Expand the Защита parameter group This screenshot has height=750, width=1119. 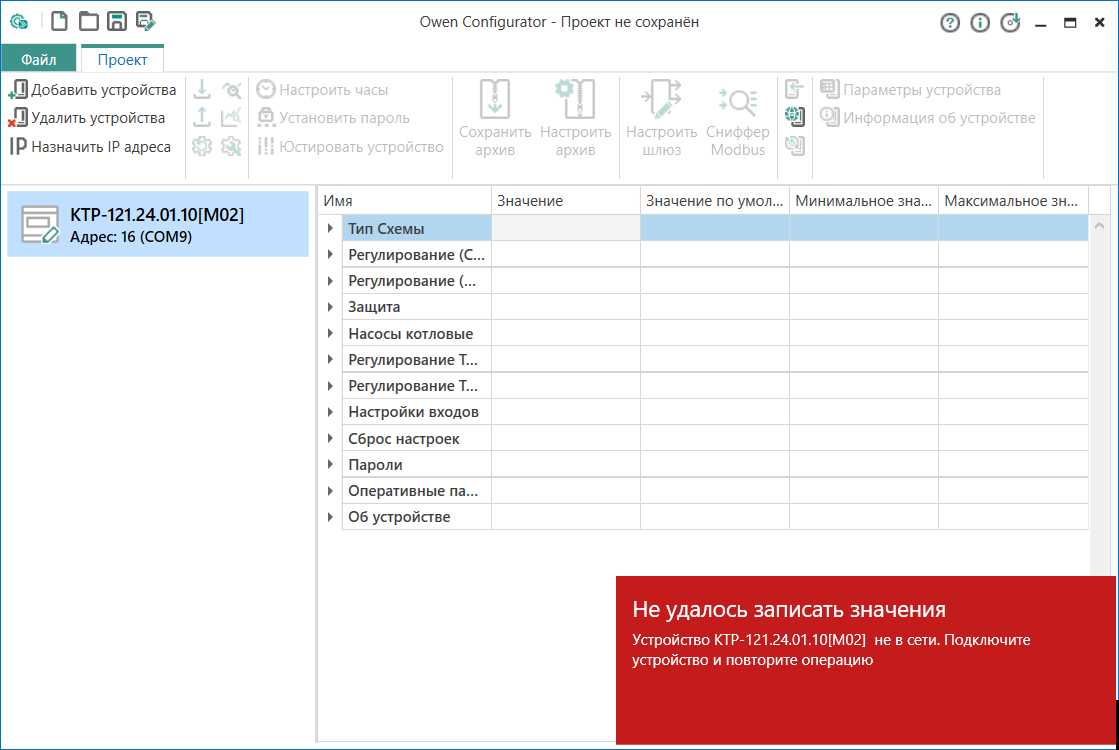(x=330, y=307)
